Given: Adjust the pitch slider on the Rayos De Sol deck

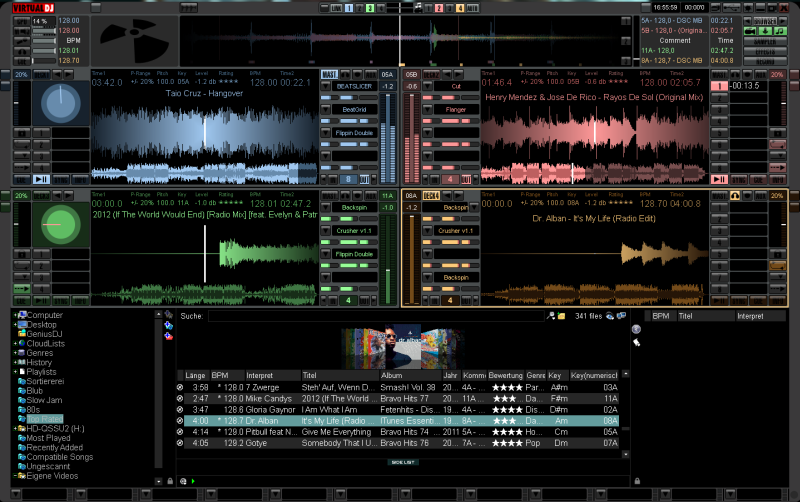Looking at the screenshot, I should (x=784, y=103).
